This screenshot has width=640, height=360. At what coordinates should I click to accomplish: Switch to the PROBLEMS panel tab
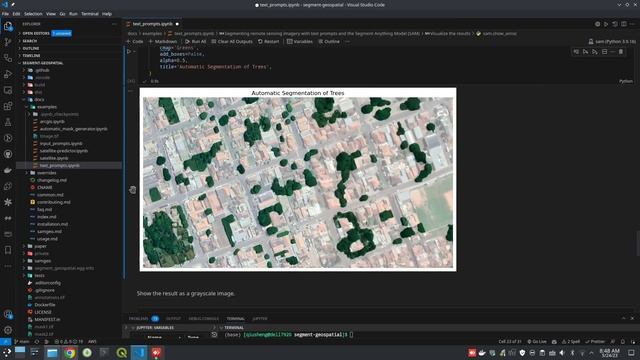138,319
